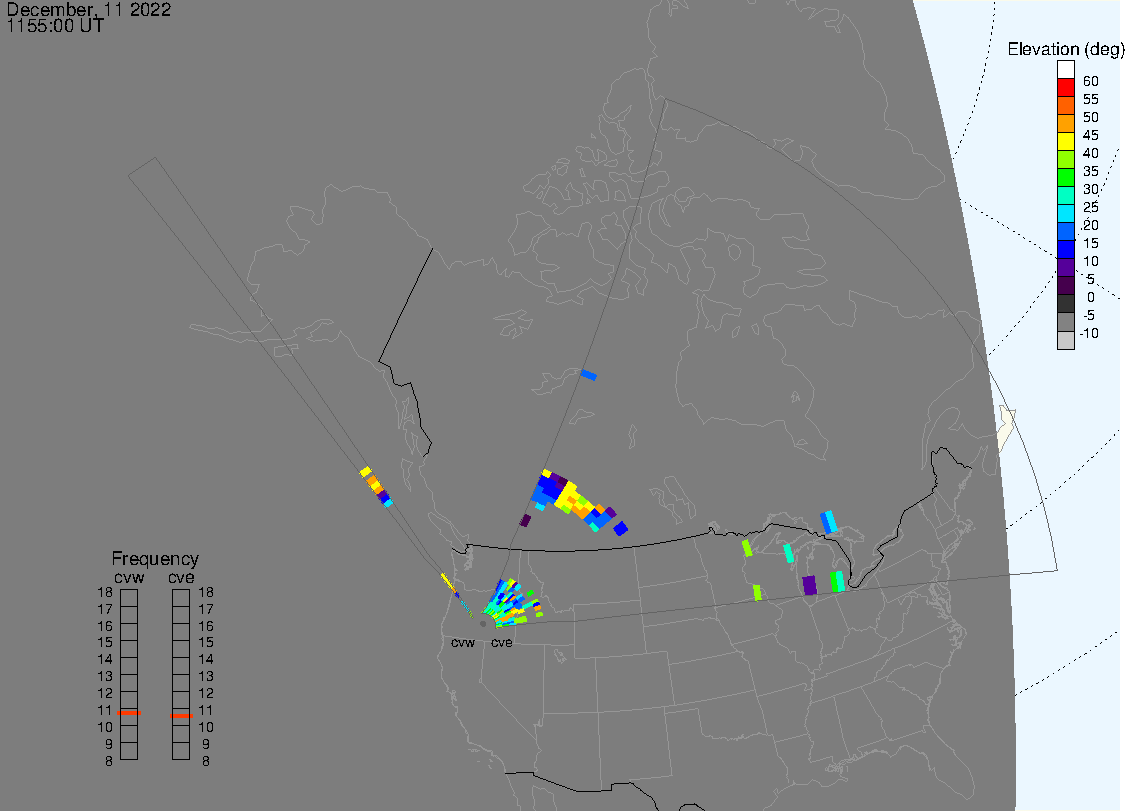The height and width of the screenshot is (811, 1125).
Task: Click the purple echo patch near the Great Lakes
Action: pos(809,585)
